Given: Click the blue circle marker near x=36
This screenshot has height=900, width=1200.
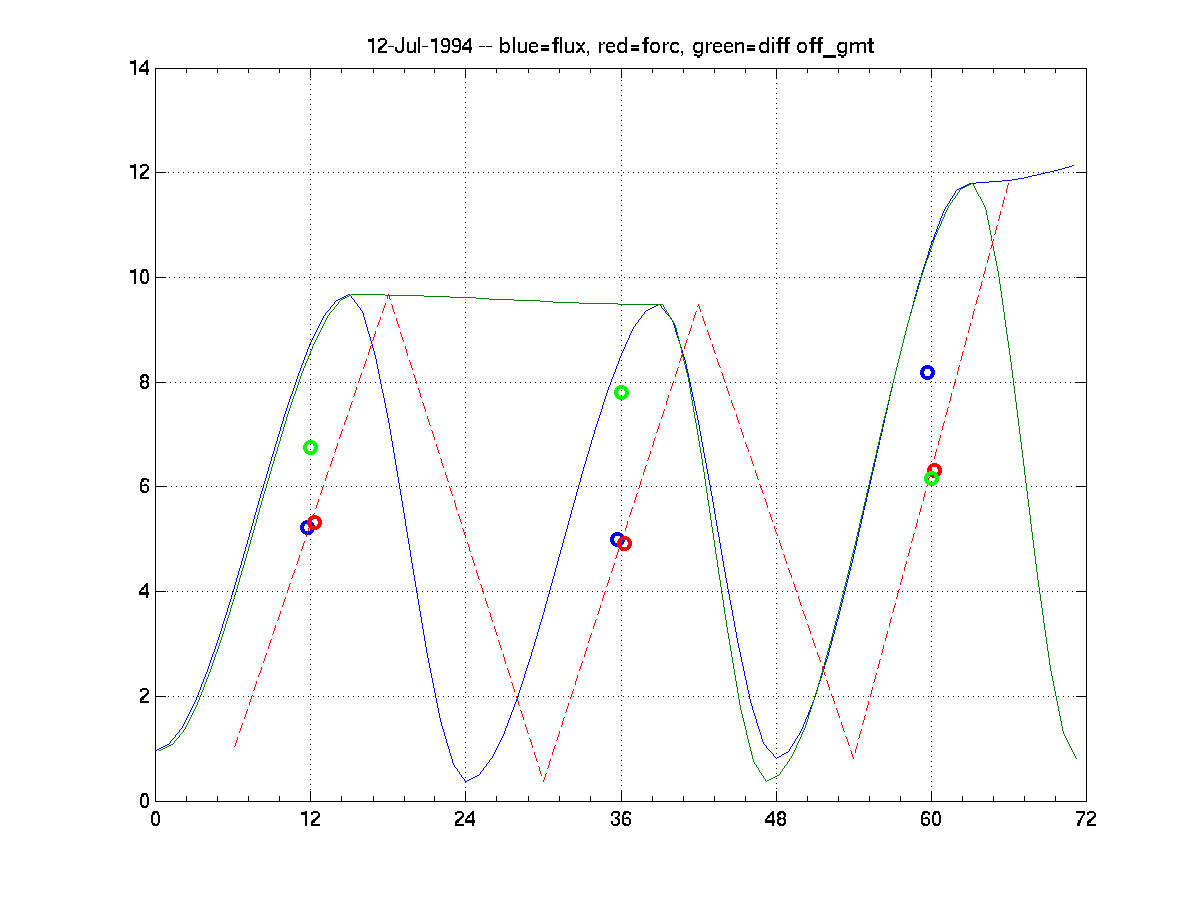Looking at the screenshot, I should click(617, 539).
